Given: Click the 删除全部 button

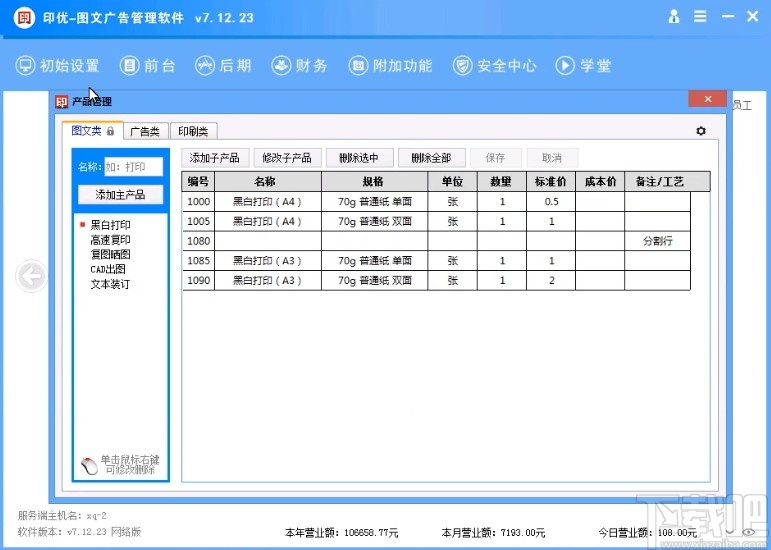Looking at the screenshot, I should 431,158.
